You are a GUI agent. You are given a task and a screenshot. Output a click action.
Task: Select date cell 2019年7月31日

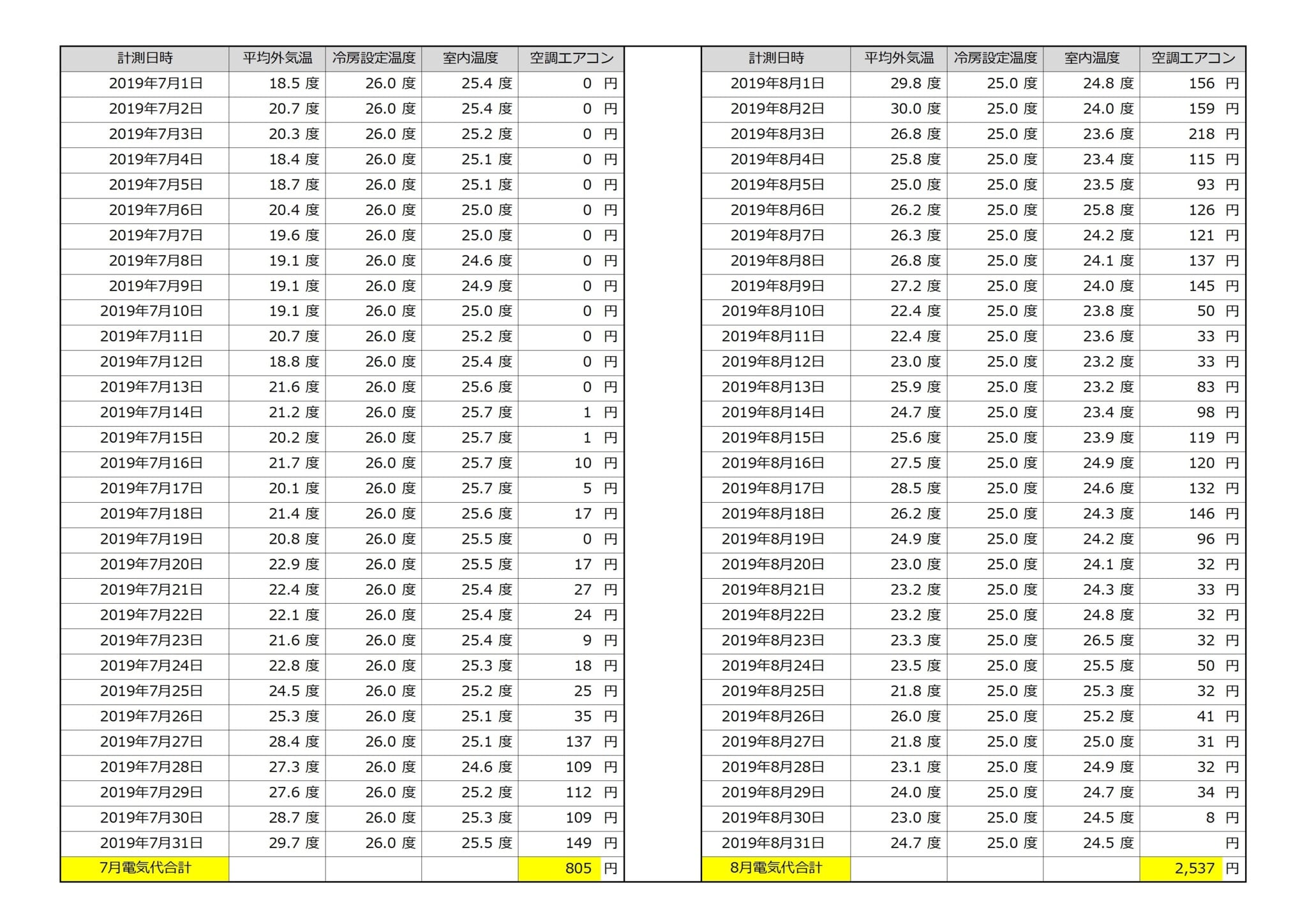click(145, 843)
